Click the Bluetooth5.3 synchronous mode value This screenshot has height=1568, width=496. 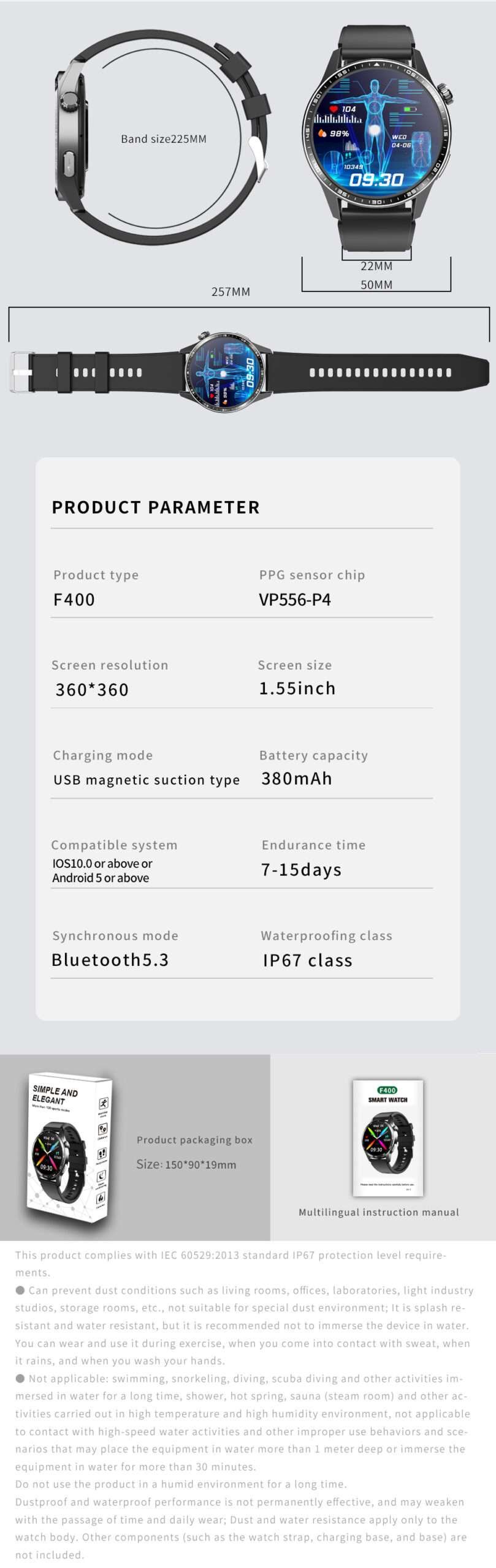(x=110, y=960)
